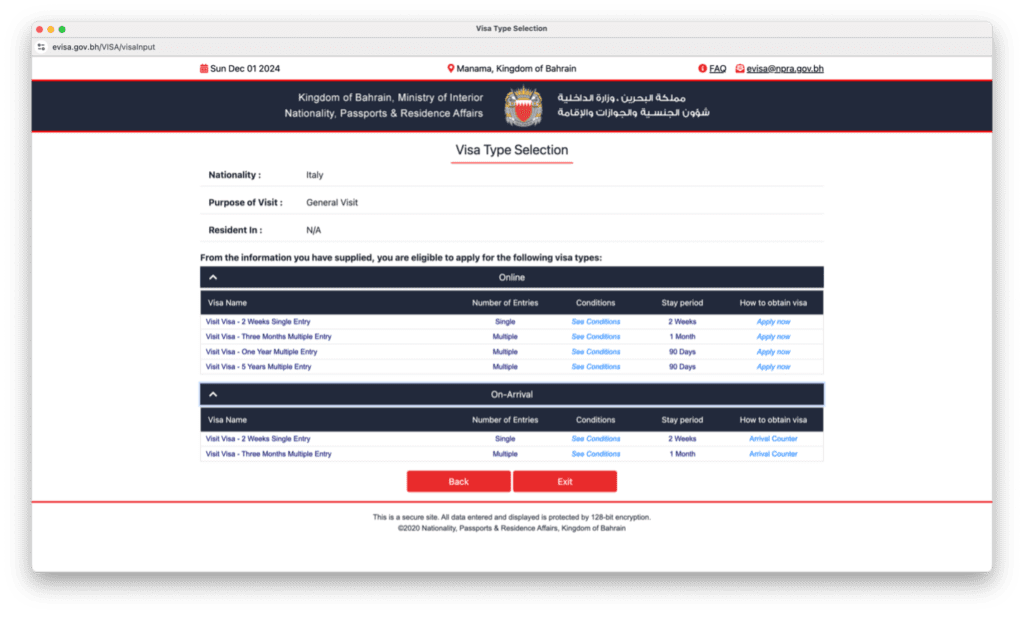This screenshot has height=617, width=1024.
Task: Open Online Visit Visa - Three Months Multiple Entry
Action: coord(268,337)
